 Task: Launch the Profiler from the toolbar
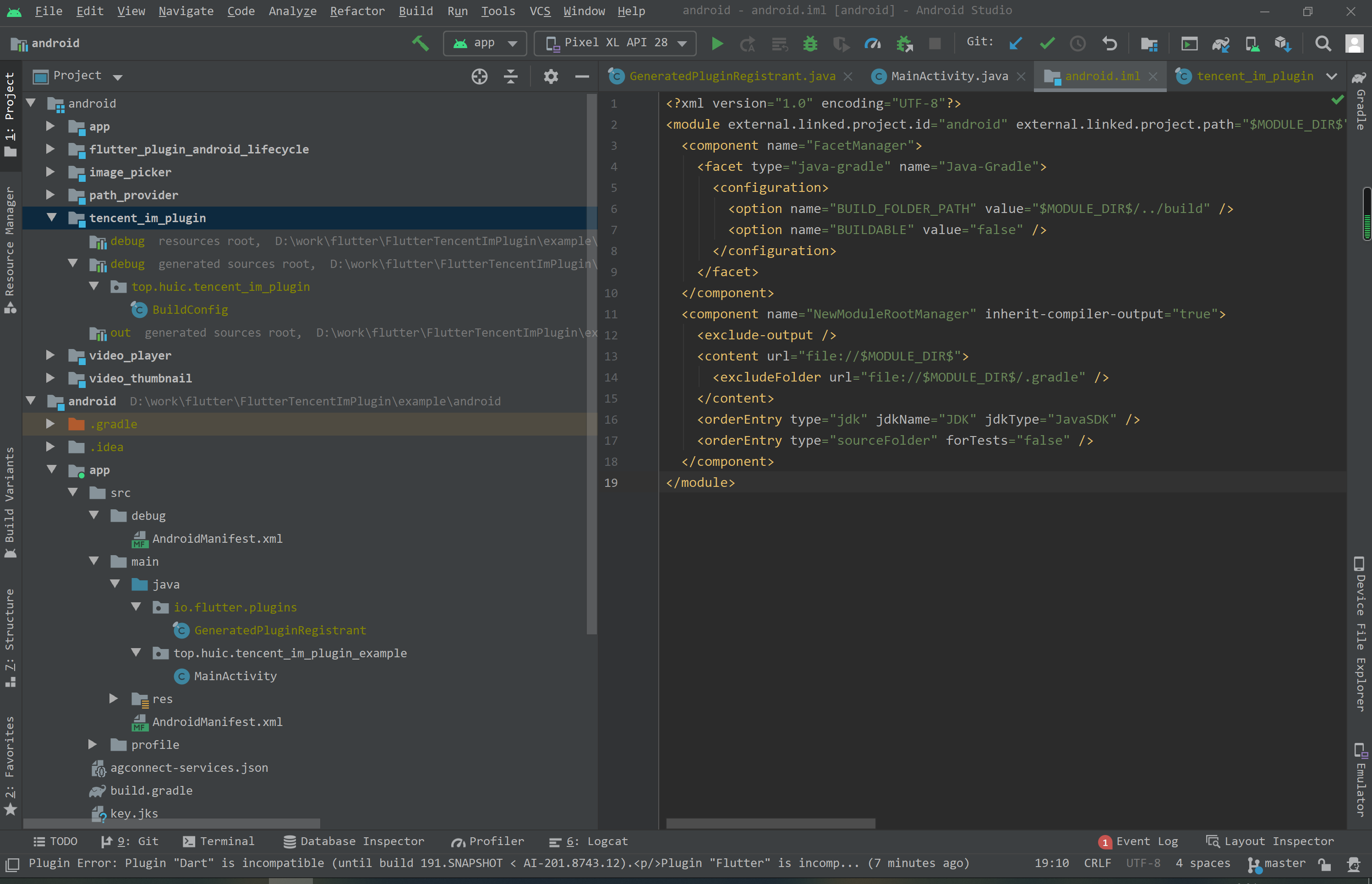click(873, 43)
